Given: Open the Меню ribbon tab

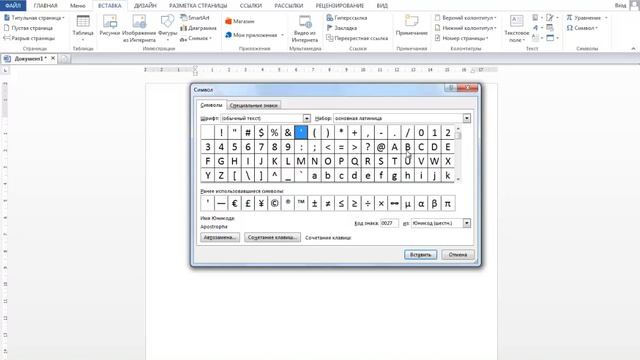Looking at the screenshot, I should tap(78, 6).
